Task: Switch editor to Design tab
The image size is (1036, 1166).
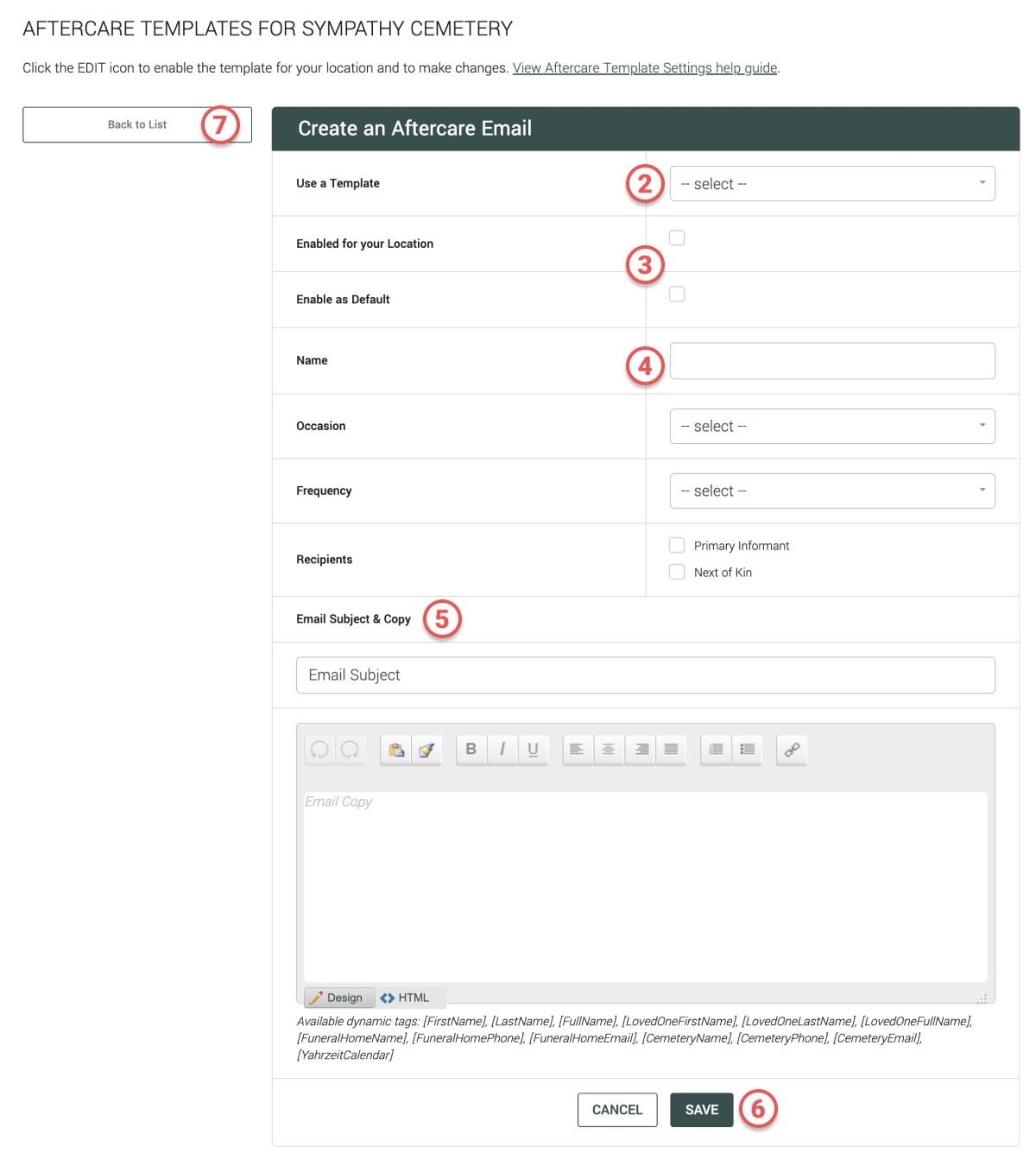Action: click(338, 998)
